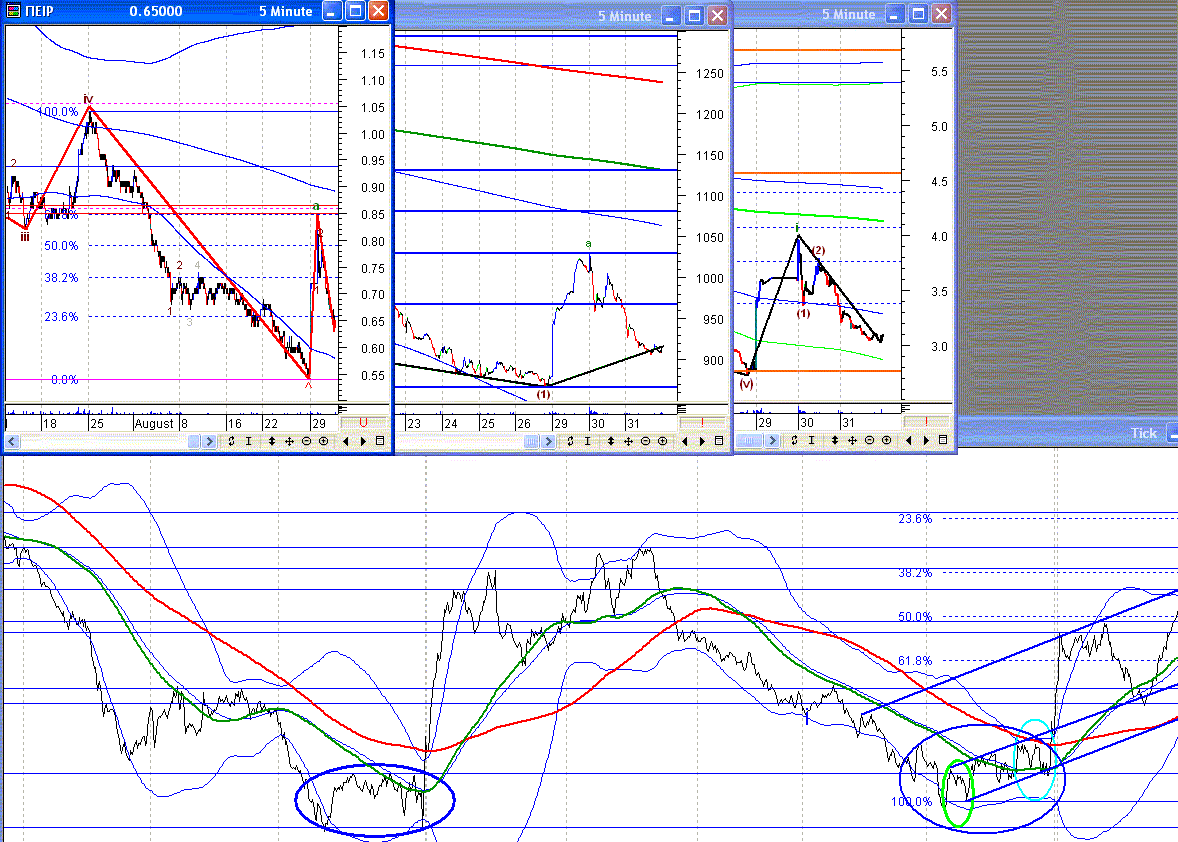
Task: Click volume pane lines icon in rightmost 5 Minute window
Action: tap(906, 408)
